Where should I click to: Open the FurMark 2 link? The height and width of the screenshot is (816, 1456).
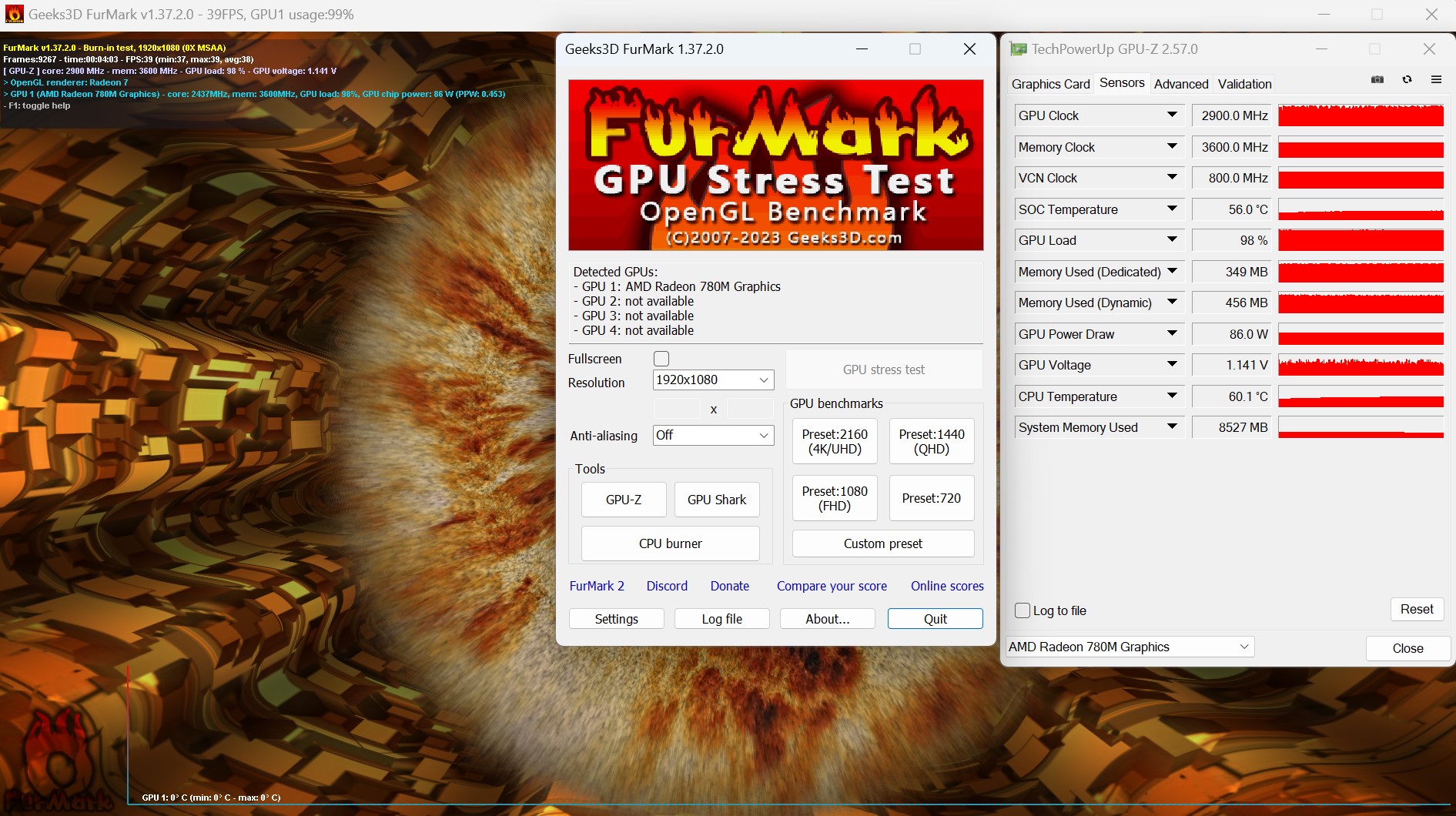click(597, 586)
